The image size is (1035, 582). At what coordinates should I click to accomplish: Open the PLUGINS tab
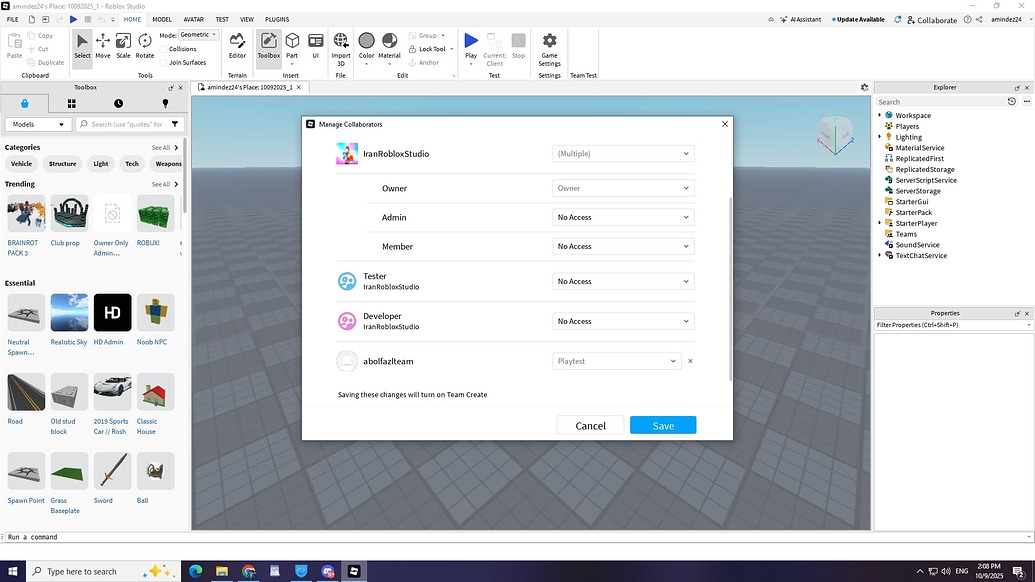pos(277,18)
